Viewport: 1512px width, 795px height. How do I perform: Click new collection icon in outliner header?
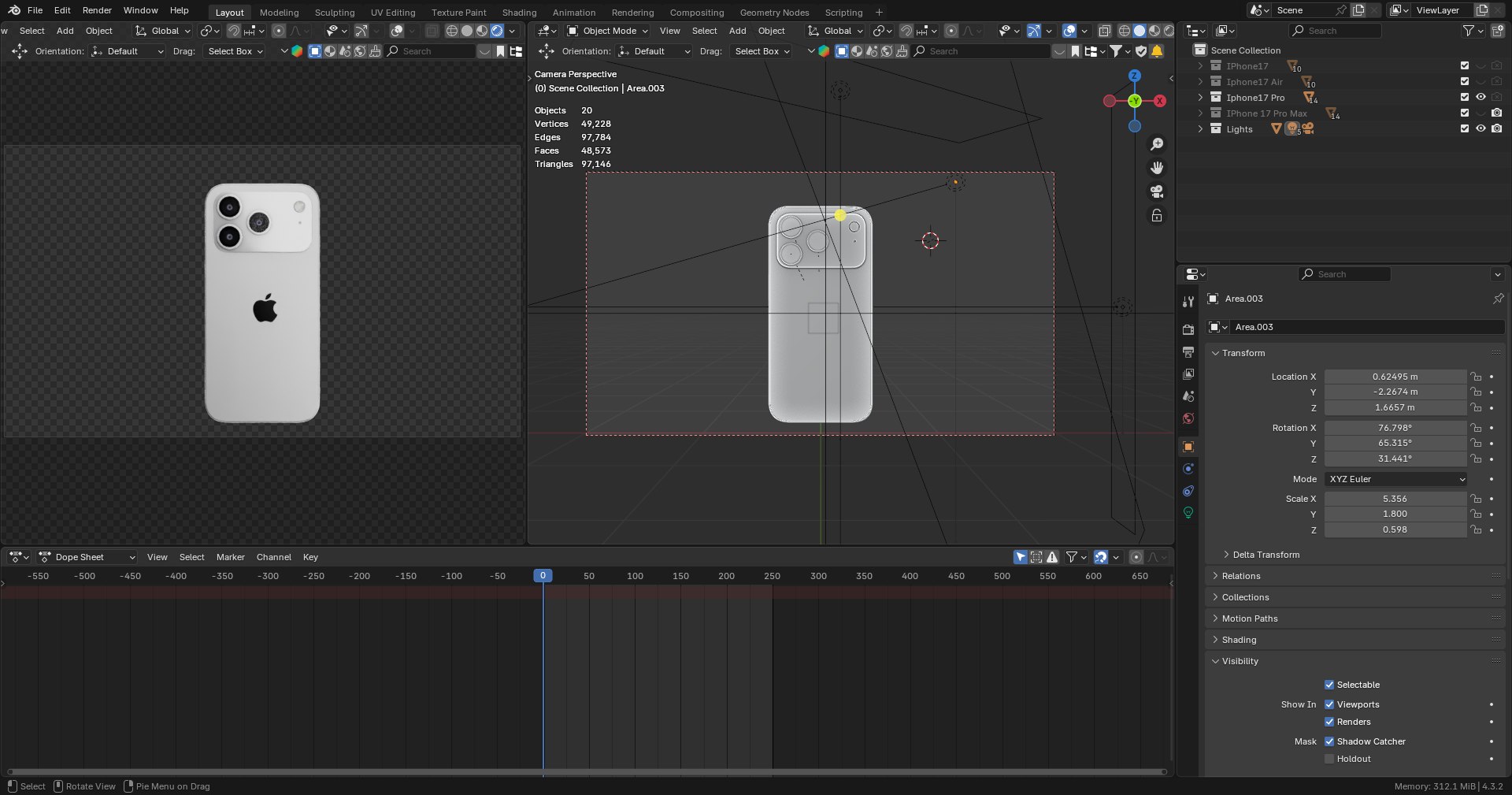(x=1497, y=31)
